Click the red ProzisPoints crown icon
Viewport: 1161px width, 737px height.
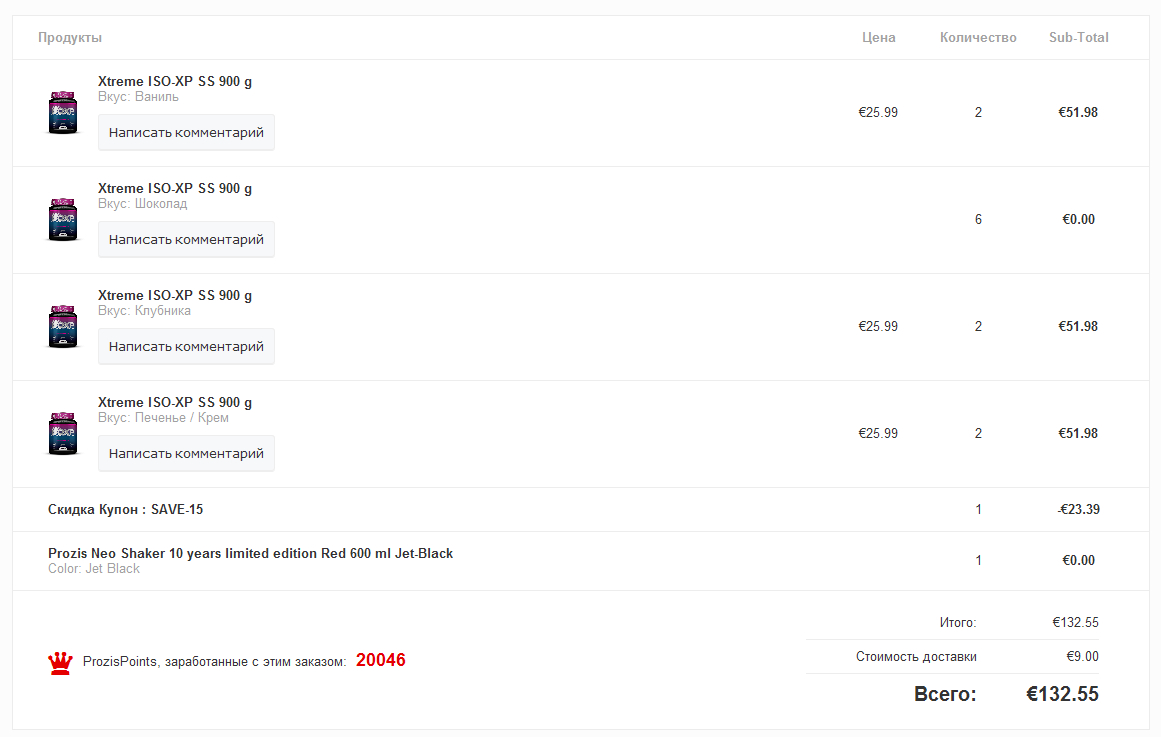61,662
